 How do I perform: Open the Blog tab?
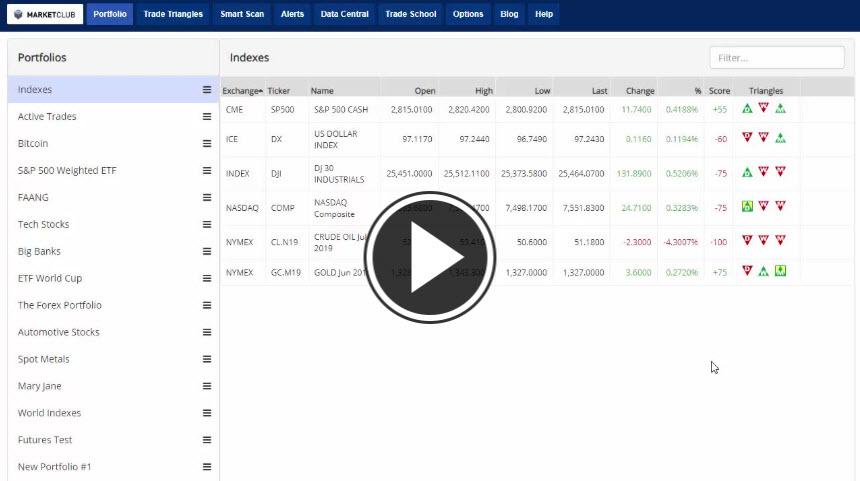509,14
